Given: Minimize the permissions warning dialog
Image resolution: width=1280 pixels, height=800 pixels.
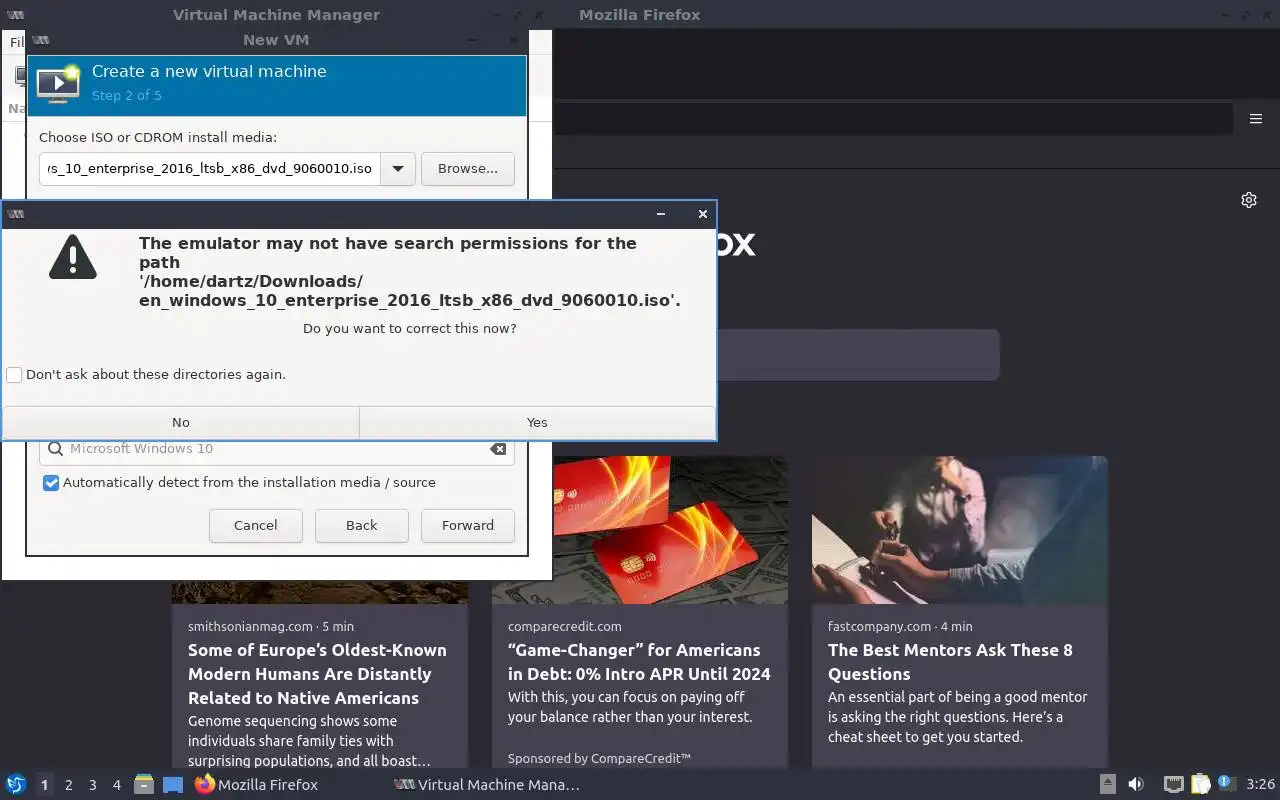Looking at the screenshot, I should pyautogui.click(x=661, y=214).
